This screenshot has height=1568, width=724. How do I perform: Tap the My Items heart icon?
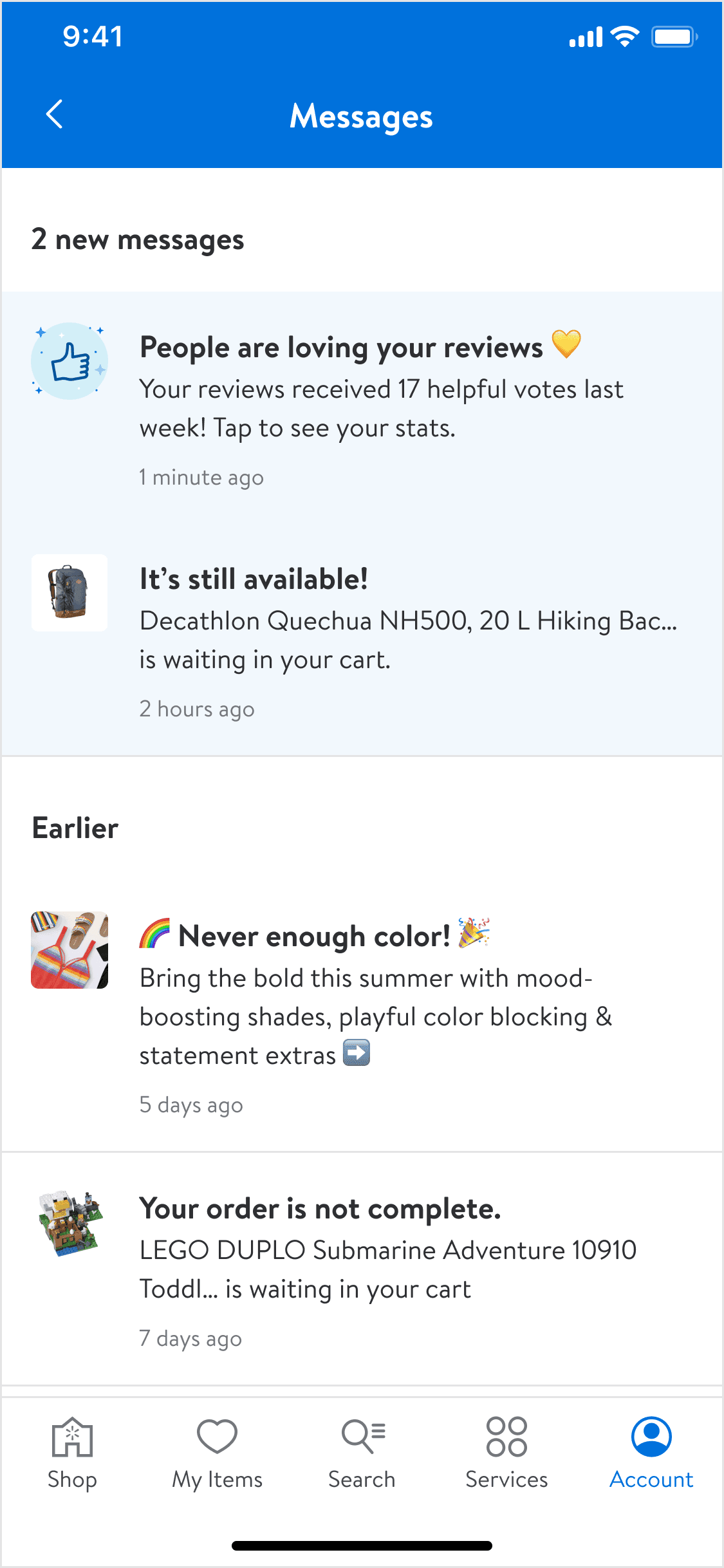coord(217,1436)
